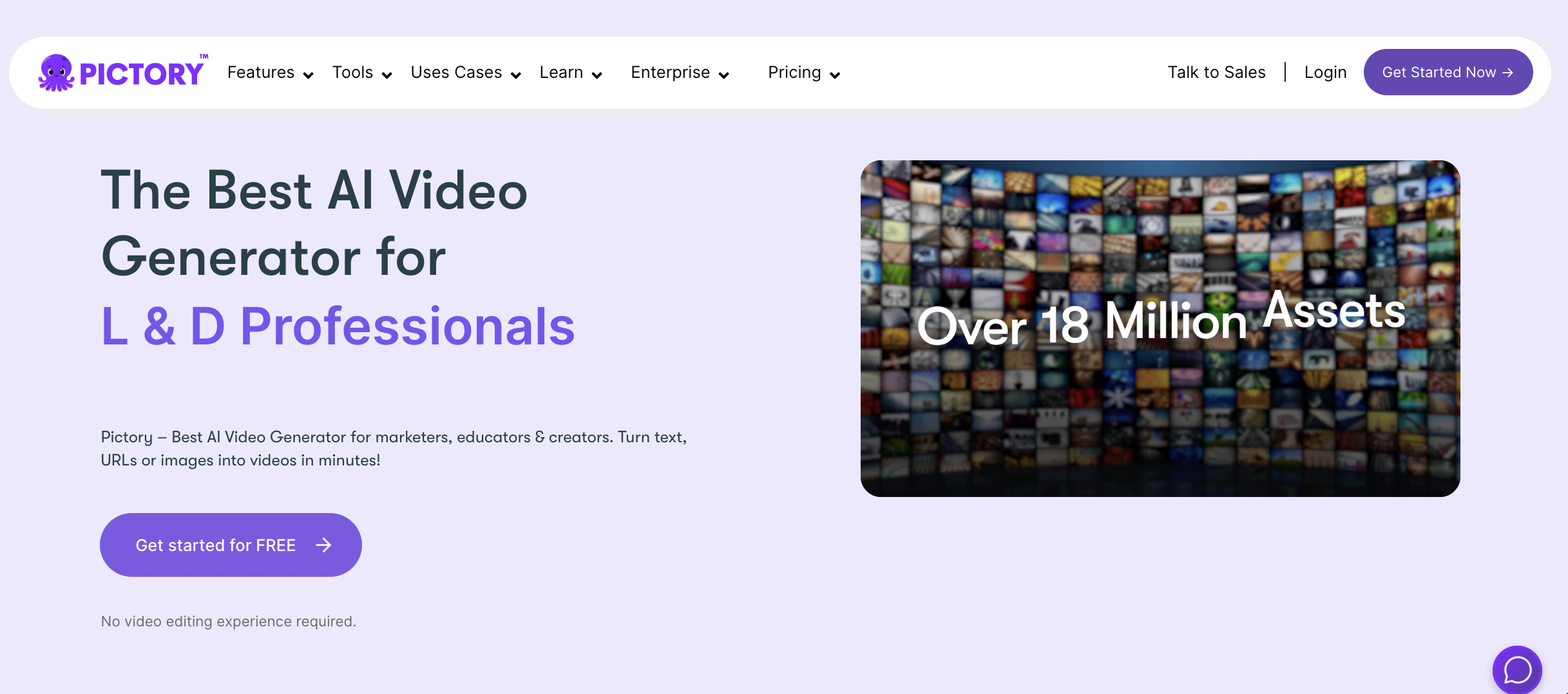1568x694 pixels.
Task: Expand the Features dropdown
Action: [309, 75]
